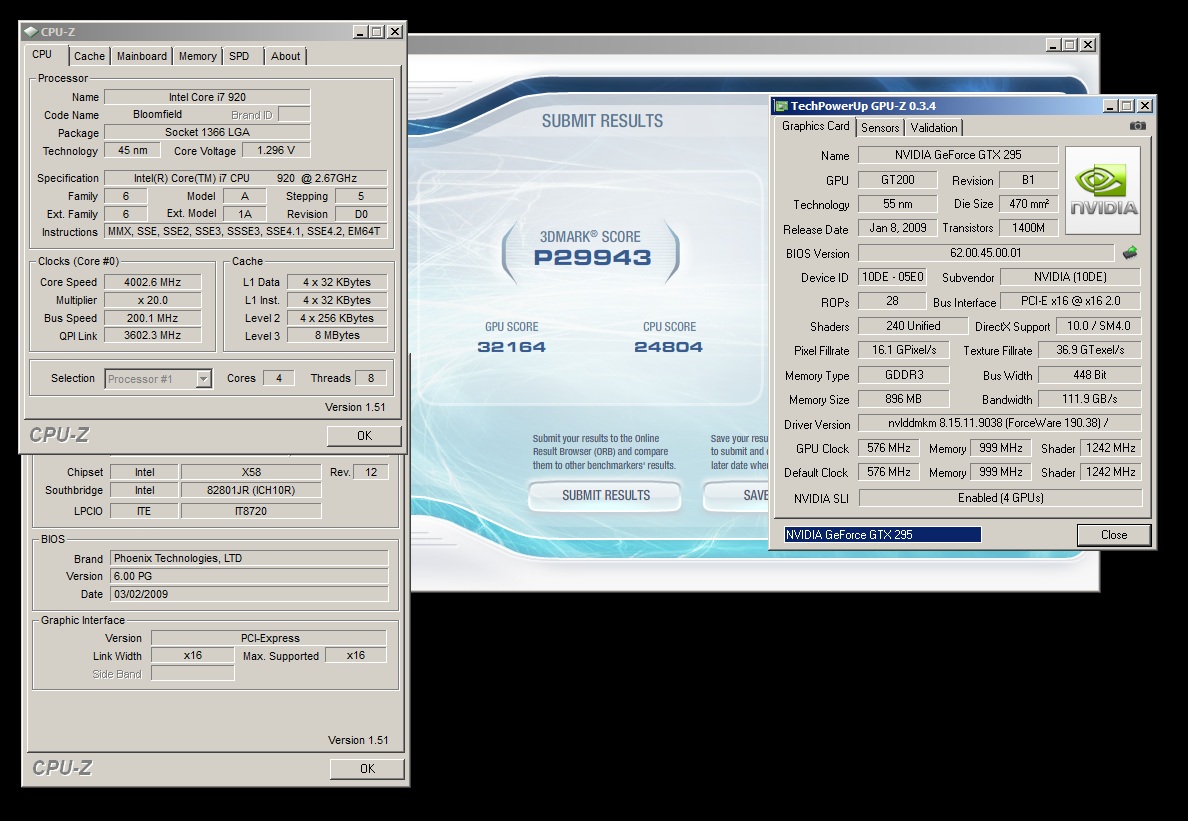This screenshot has width=1188, height=821.
Task: Minimize the GPU-Z window
Action: tap(1111, 106)
